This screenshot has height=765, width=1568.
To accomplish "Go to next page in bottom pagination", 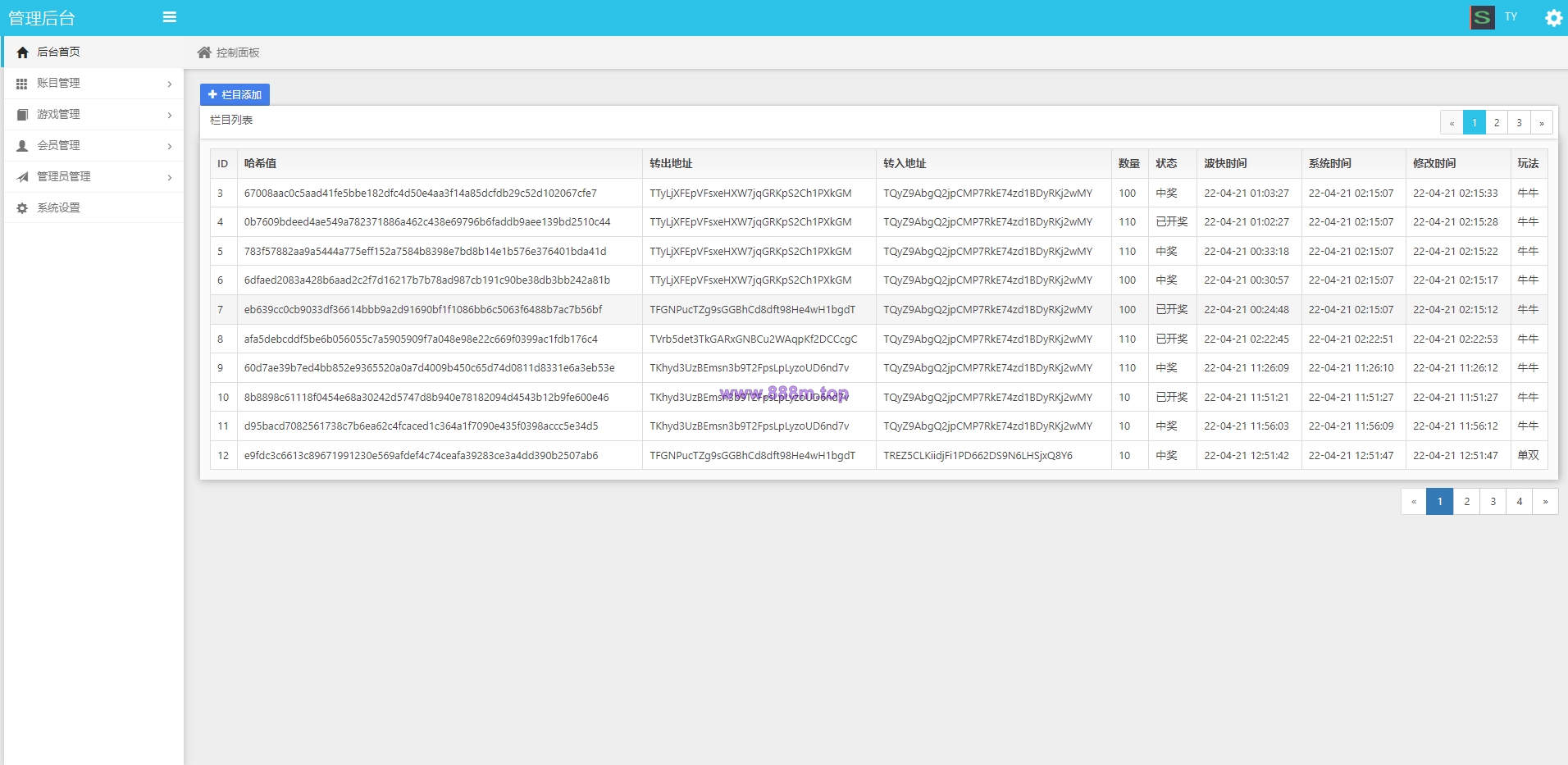I will (1546, 501).
